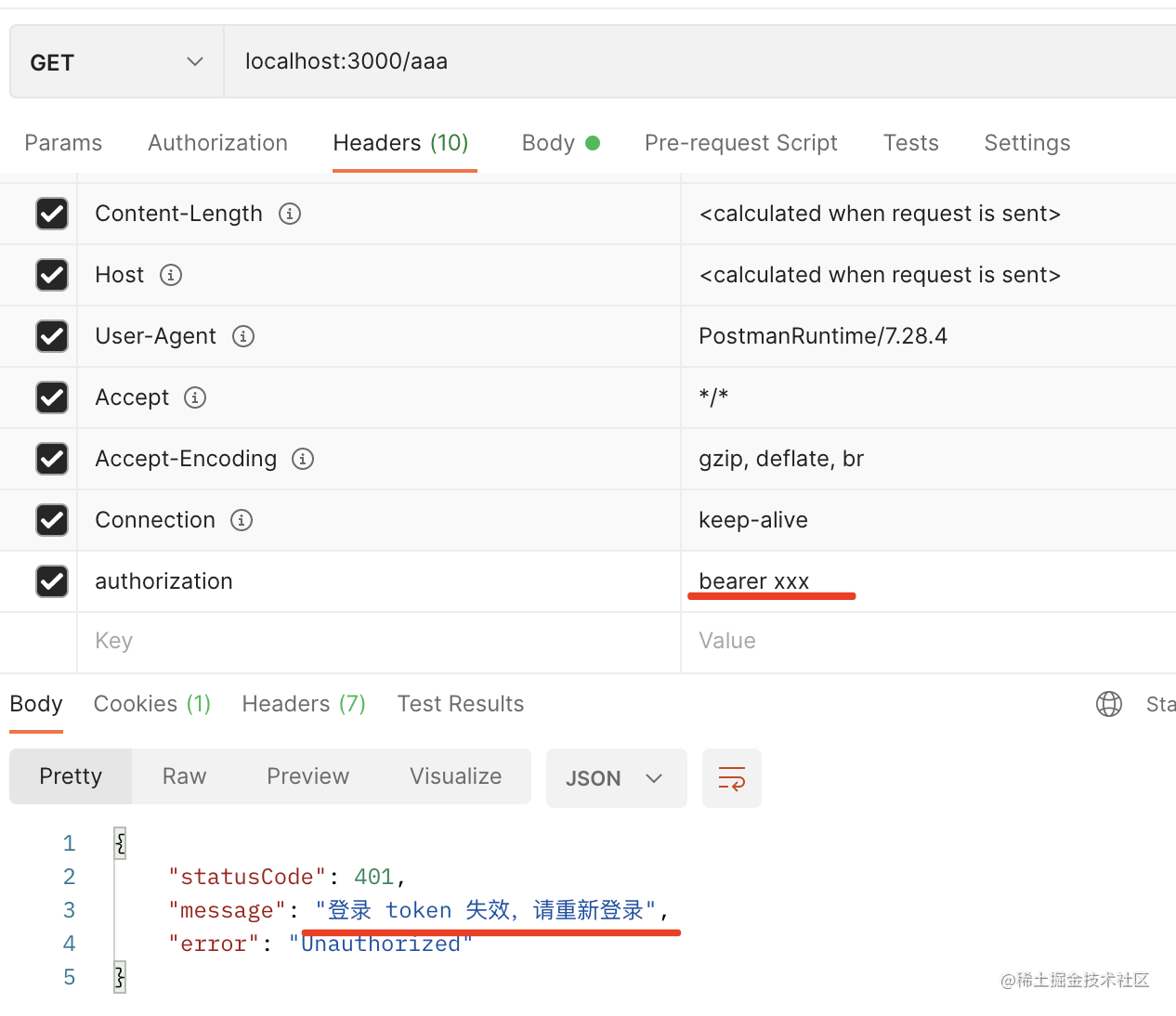Open the GET method dropdown

click(116, 62)
